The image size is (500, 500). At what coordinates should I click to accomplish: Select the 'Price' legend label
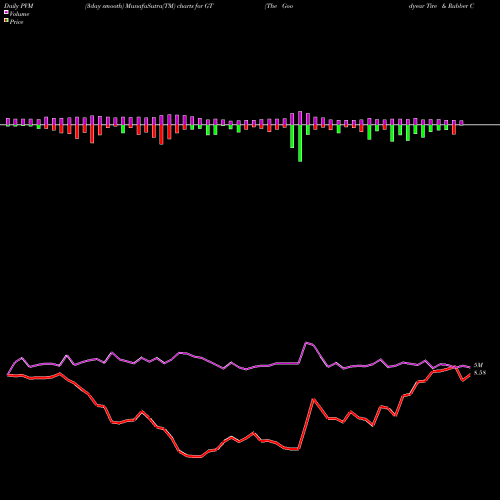(x=16, y=22)
